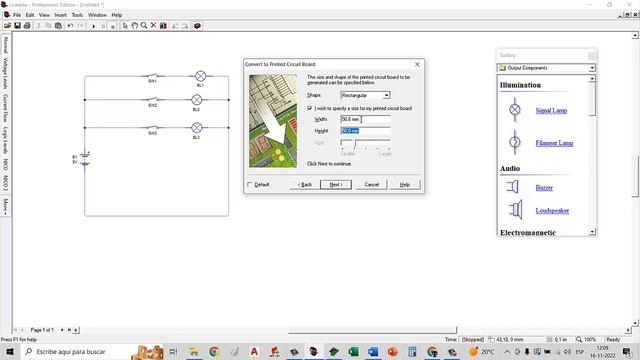Open Excel from the taskbar
The height and width of the screenshot is (360, 640).
[353, 351]
